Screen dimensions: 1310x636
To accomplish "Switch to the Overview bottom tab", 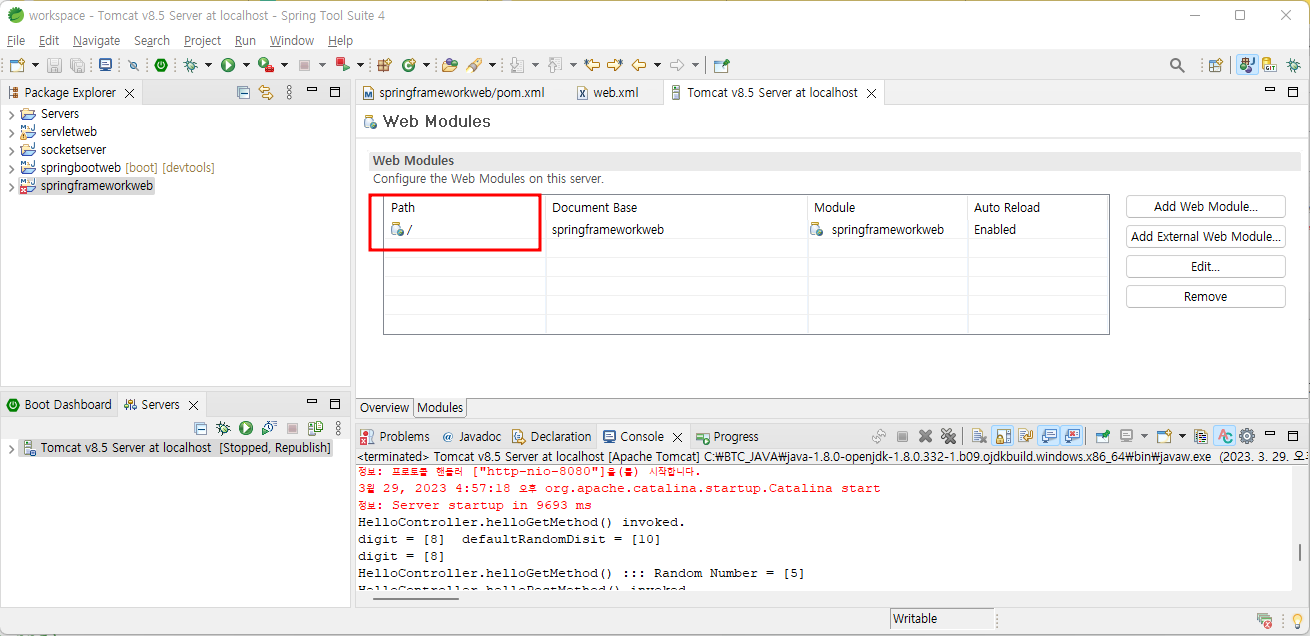I will pos(385,408).
